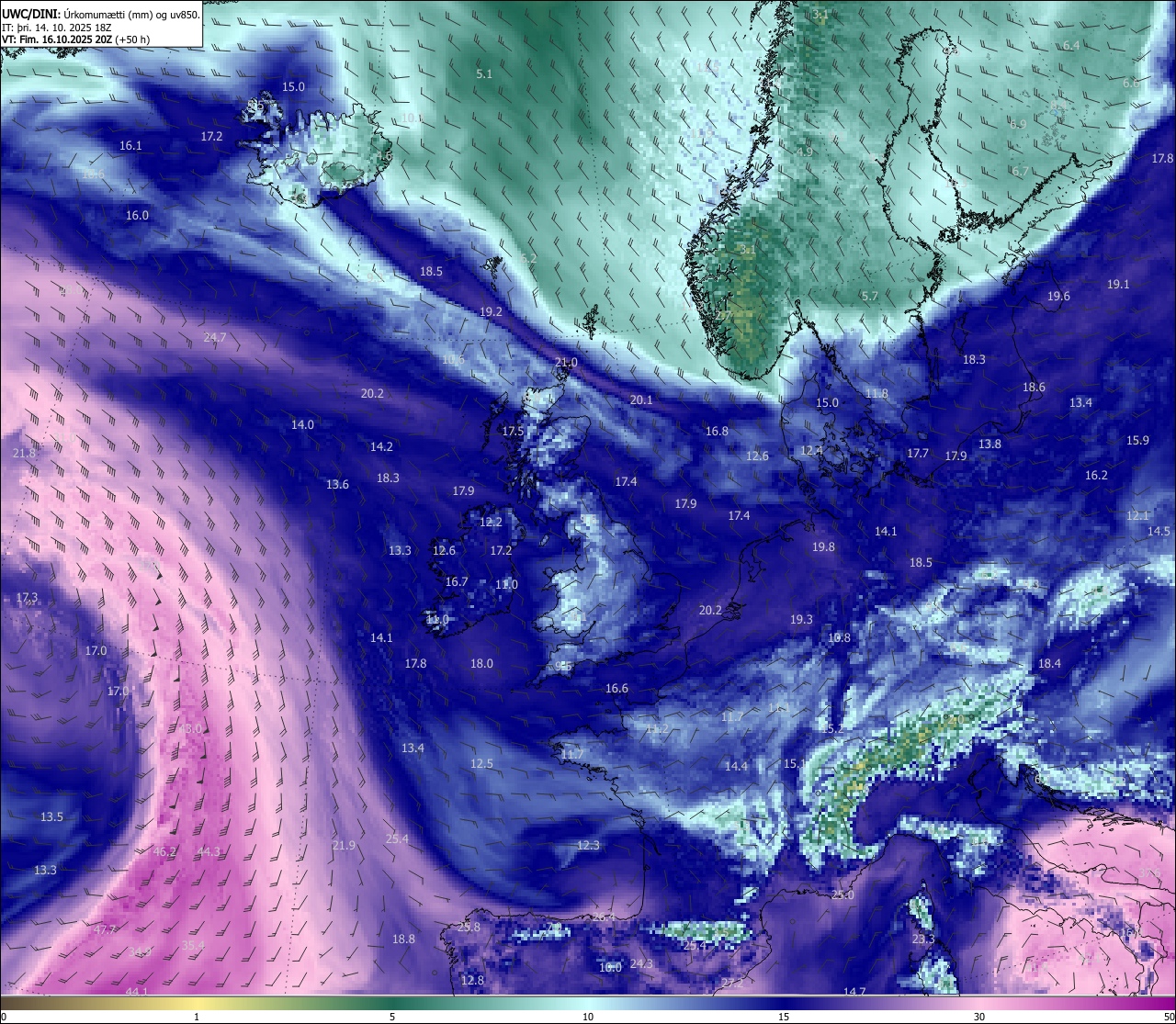Click the 27.2 value on the map
1176x1024 pixels.
[x=732, y=983]
